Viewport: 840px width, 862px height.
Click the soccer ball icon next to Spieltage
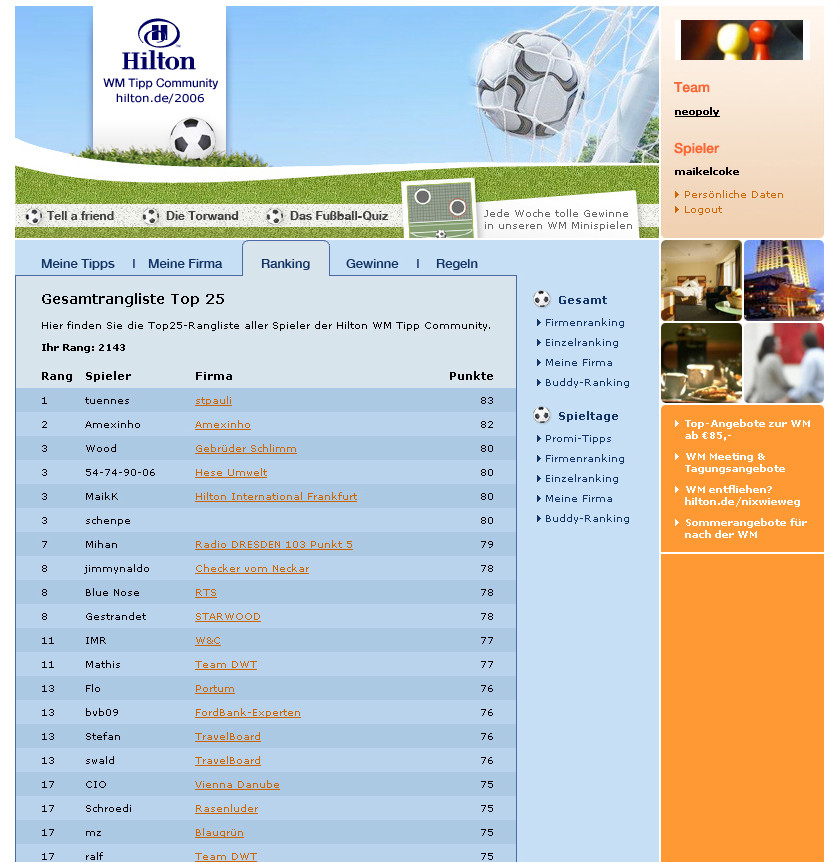[541, 415]
